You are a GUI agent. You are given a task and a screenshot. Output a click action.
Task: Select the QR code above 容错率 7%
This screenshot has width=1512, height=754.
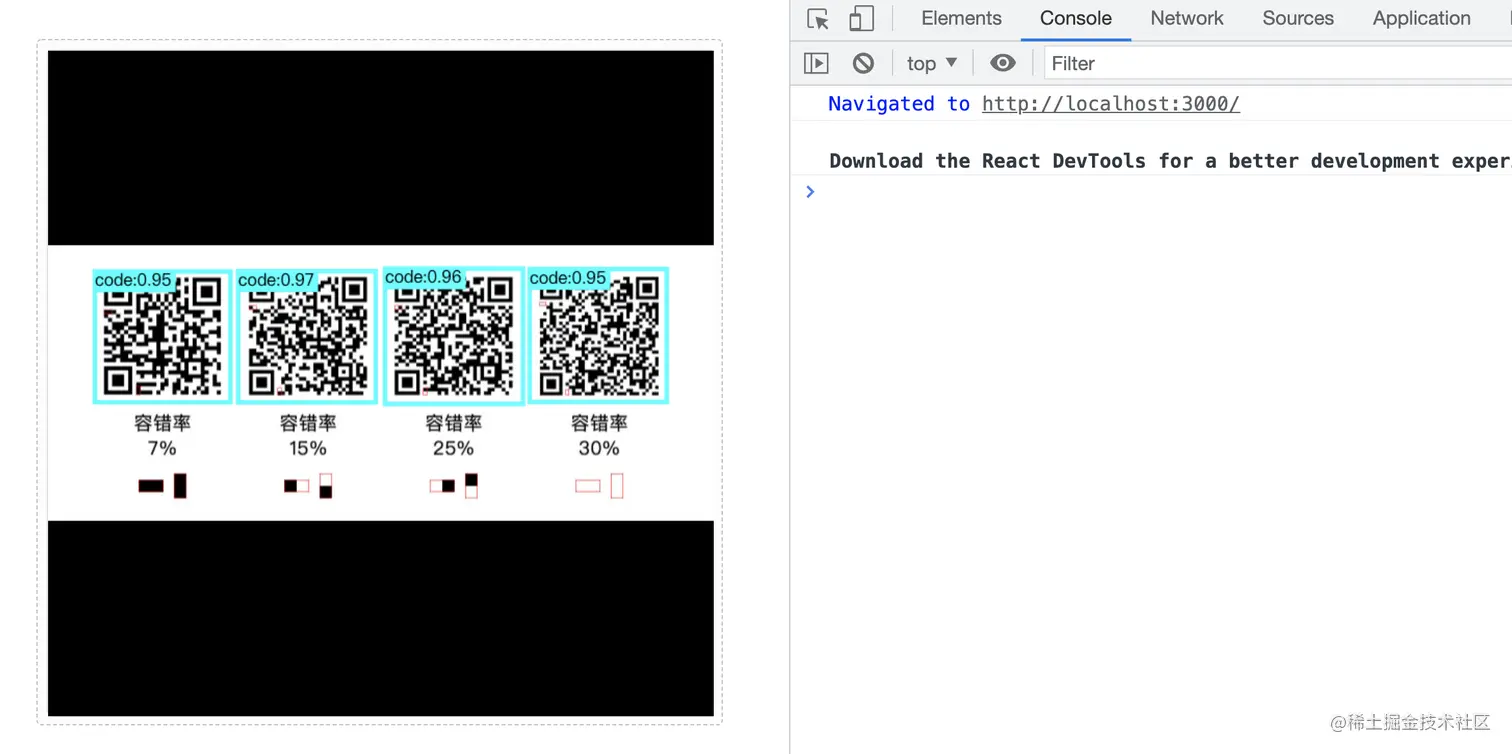click(x=162, y=336)
